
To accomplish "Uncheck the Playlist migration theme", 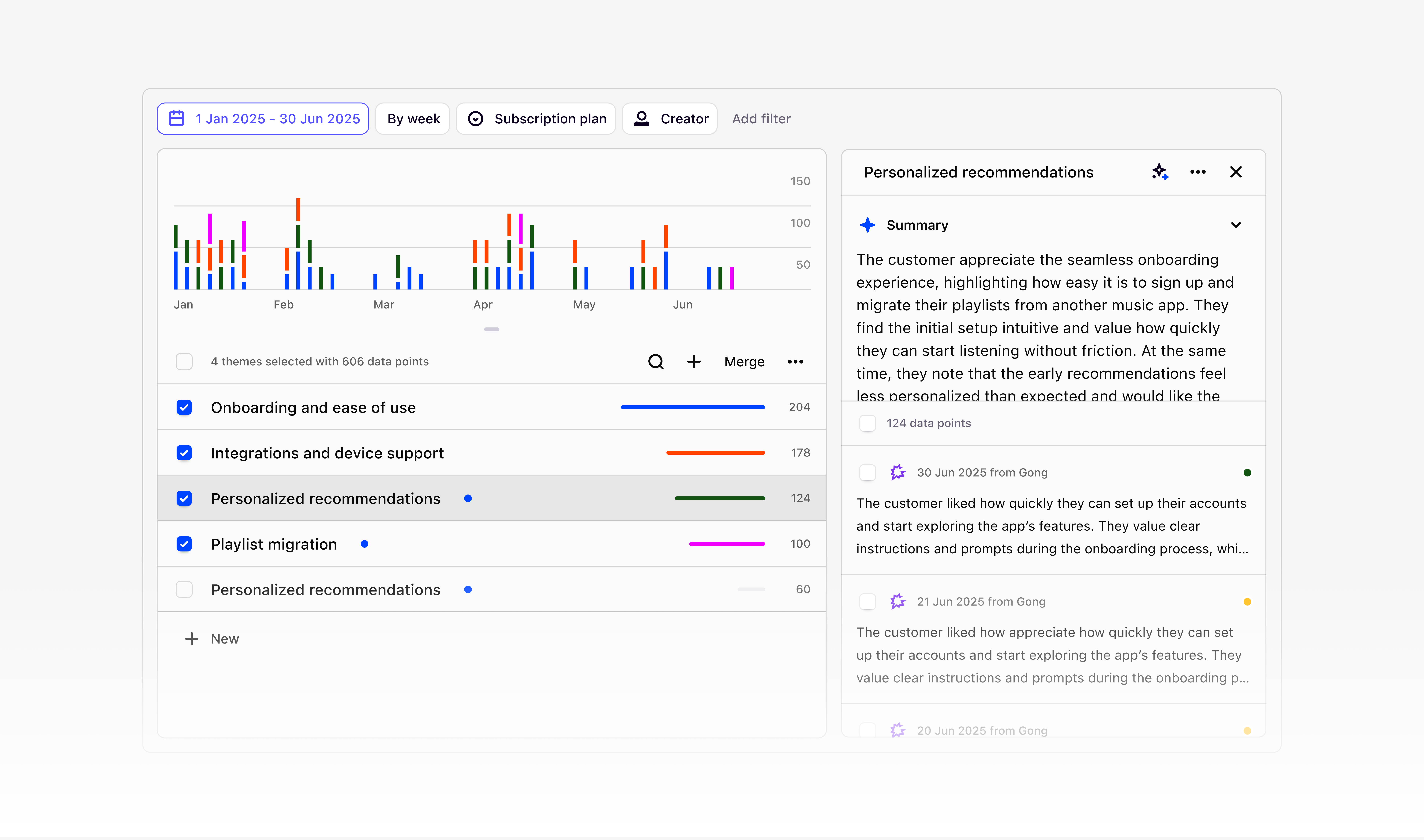I will (184, 544).
